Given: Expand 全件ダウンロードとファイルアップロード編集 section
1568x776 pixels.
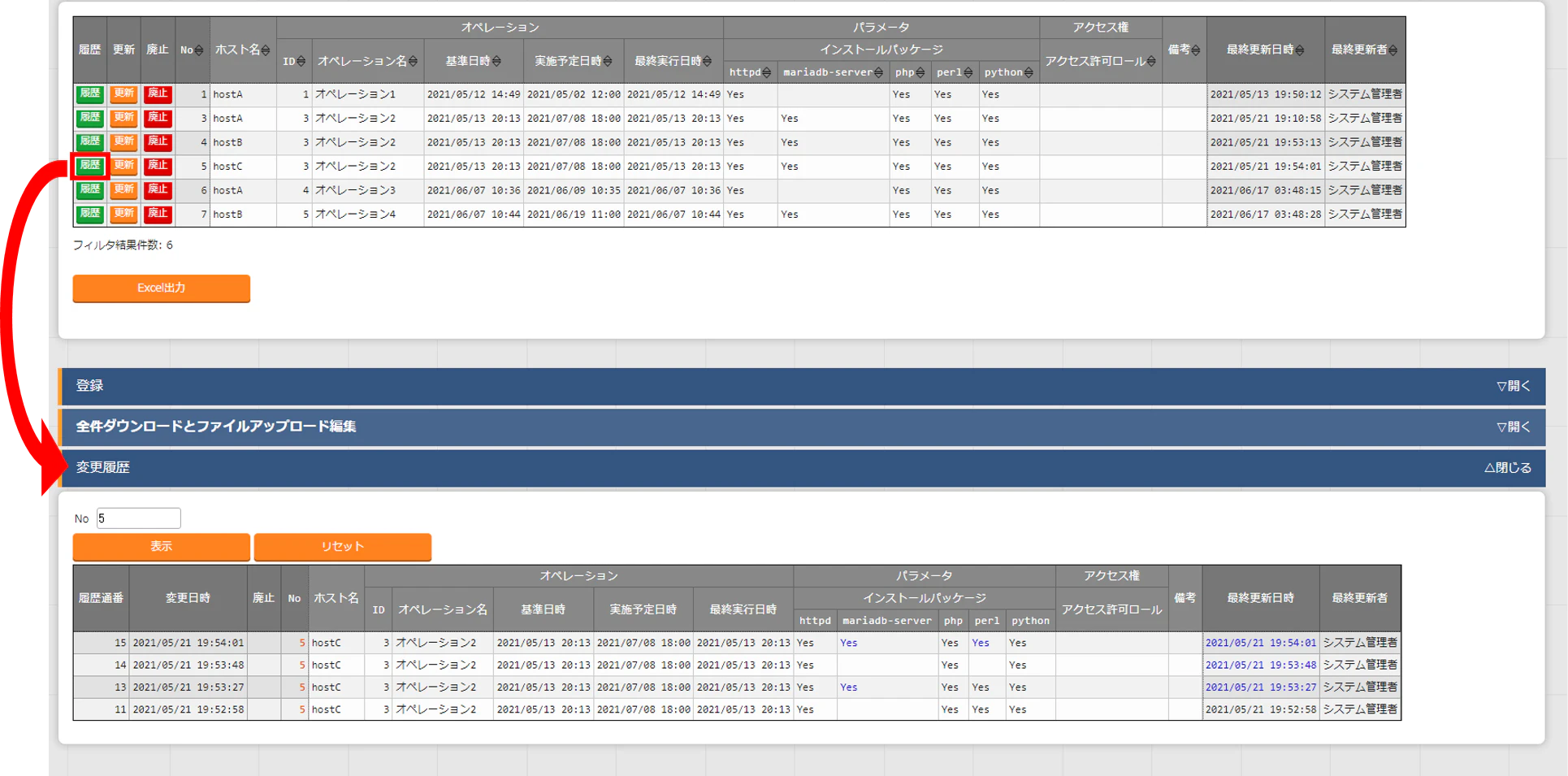Looking at the screenshot, I should pos(1514,427).
